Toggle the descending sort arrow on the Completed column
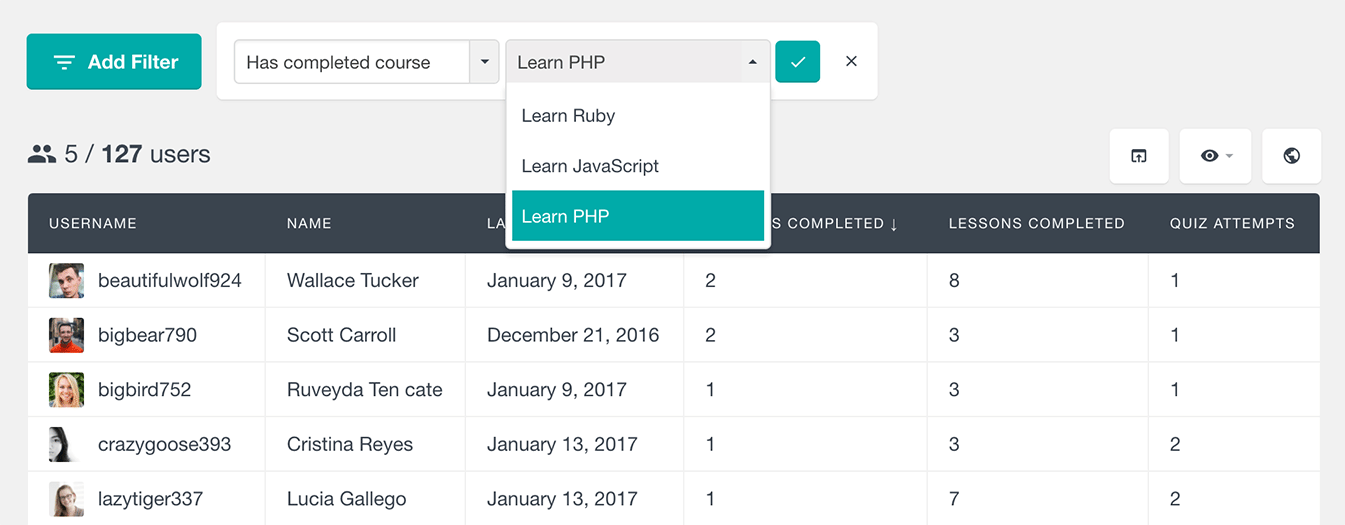 893,224
